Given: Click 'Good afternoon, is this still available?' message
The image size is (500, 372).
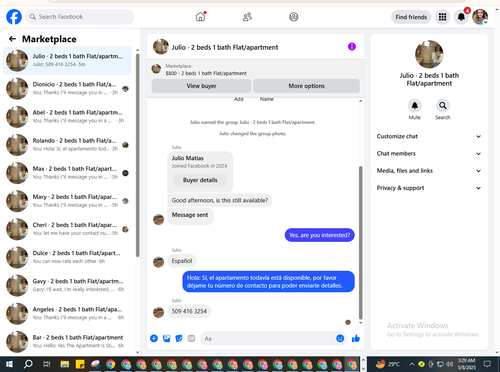Looking at the screenshot, I should click(x=219, y=200).
